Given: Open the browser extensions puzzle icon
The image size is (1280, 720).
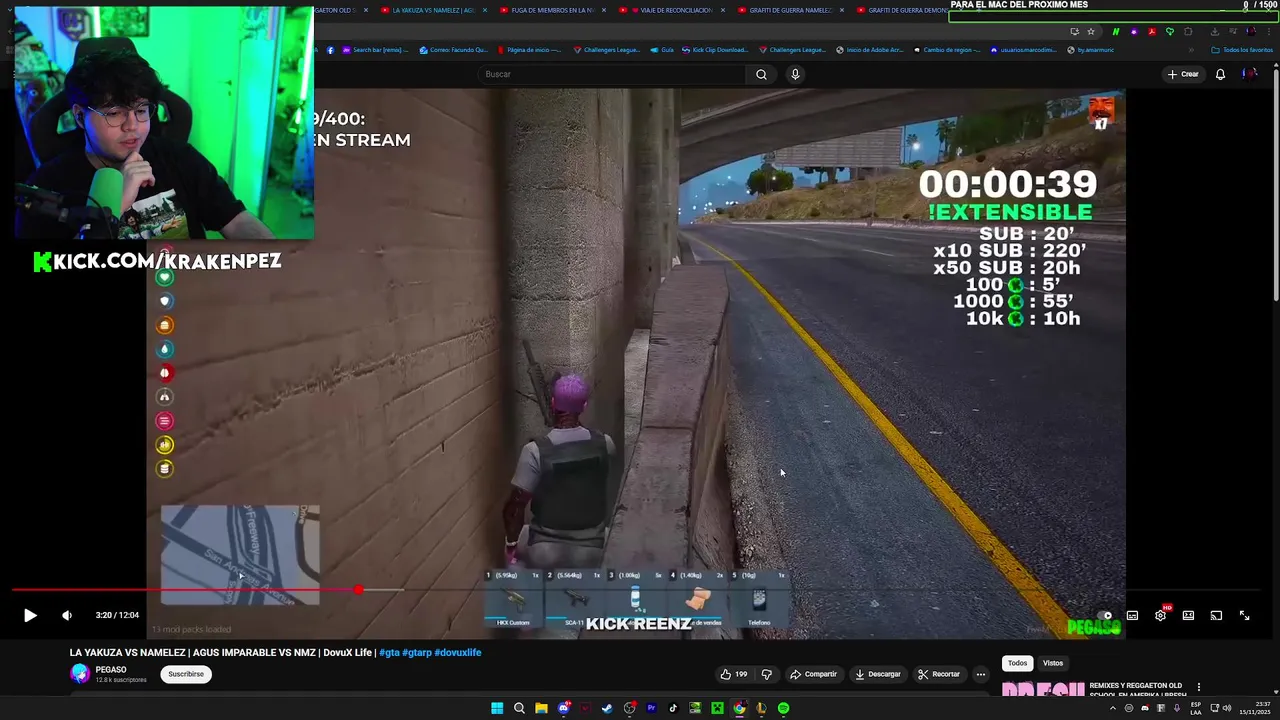Looking at the screenshot, I should [1188, 31].
